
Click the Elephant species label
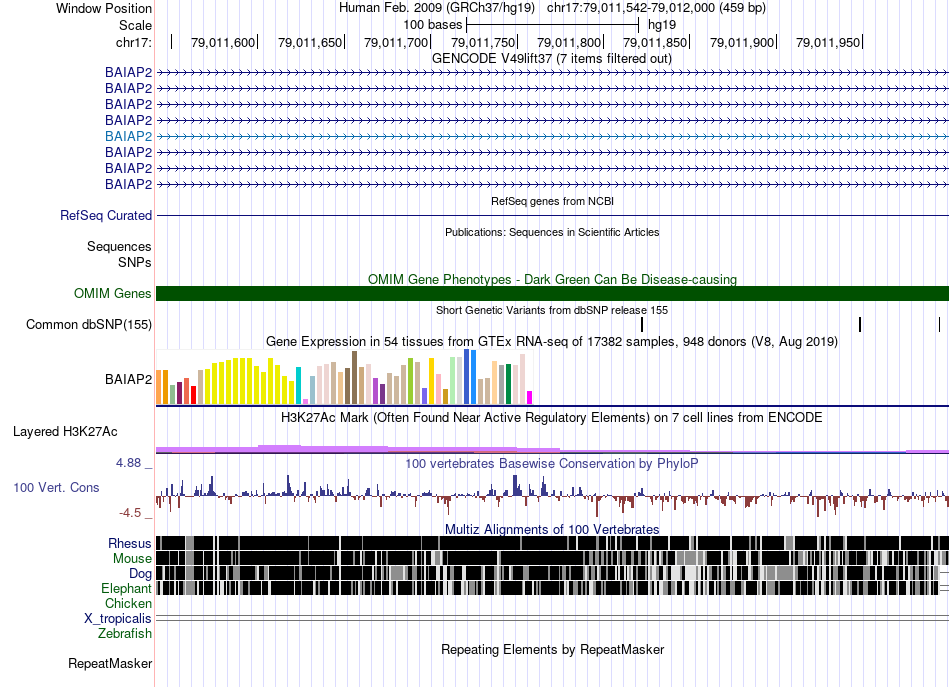point(126,589)
